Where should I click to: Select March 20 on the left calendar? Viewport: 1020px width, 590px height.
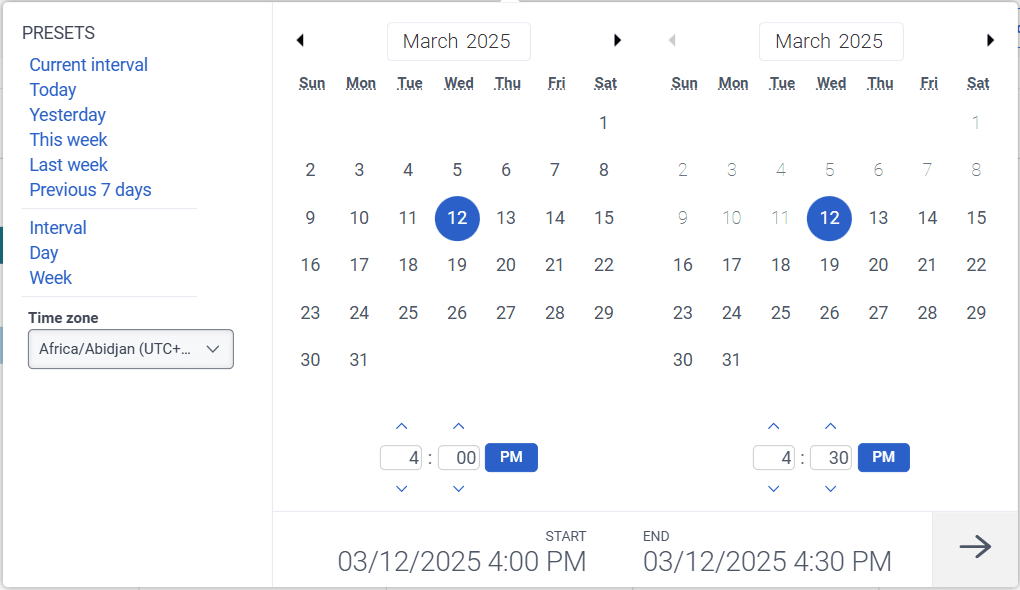point(506,264)
